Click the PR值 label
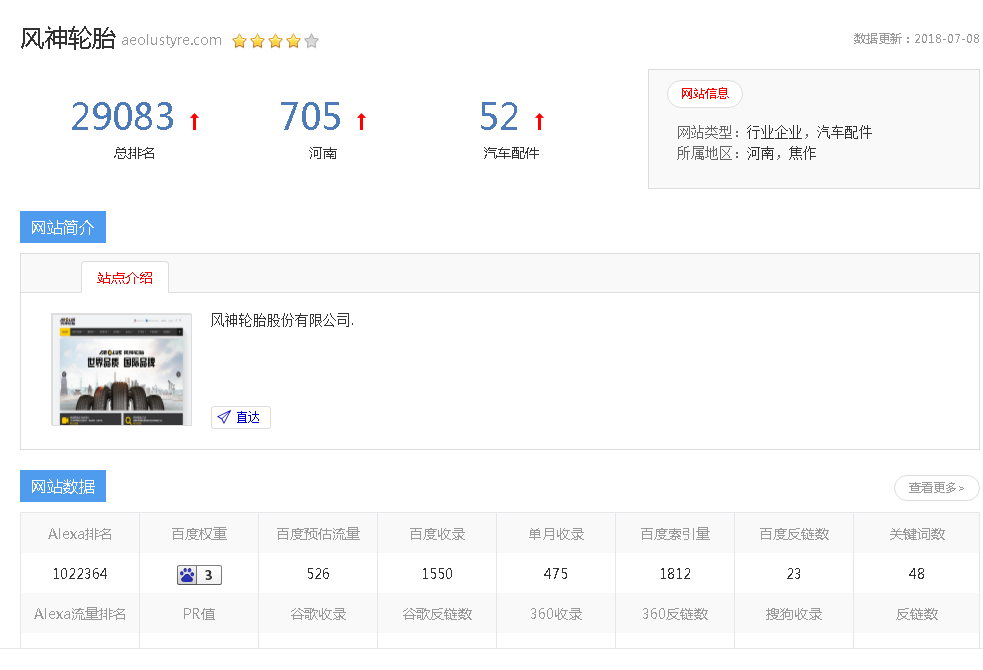This screenshot has height=670, width=983. [199, 614]
